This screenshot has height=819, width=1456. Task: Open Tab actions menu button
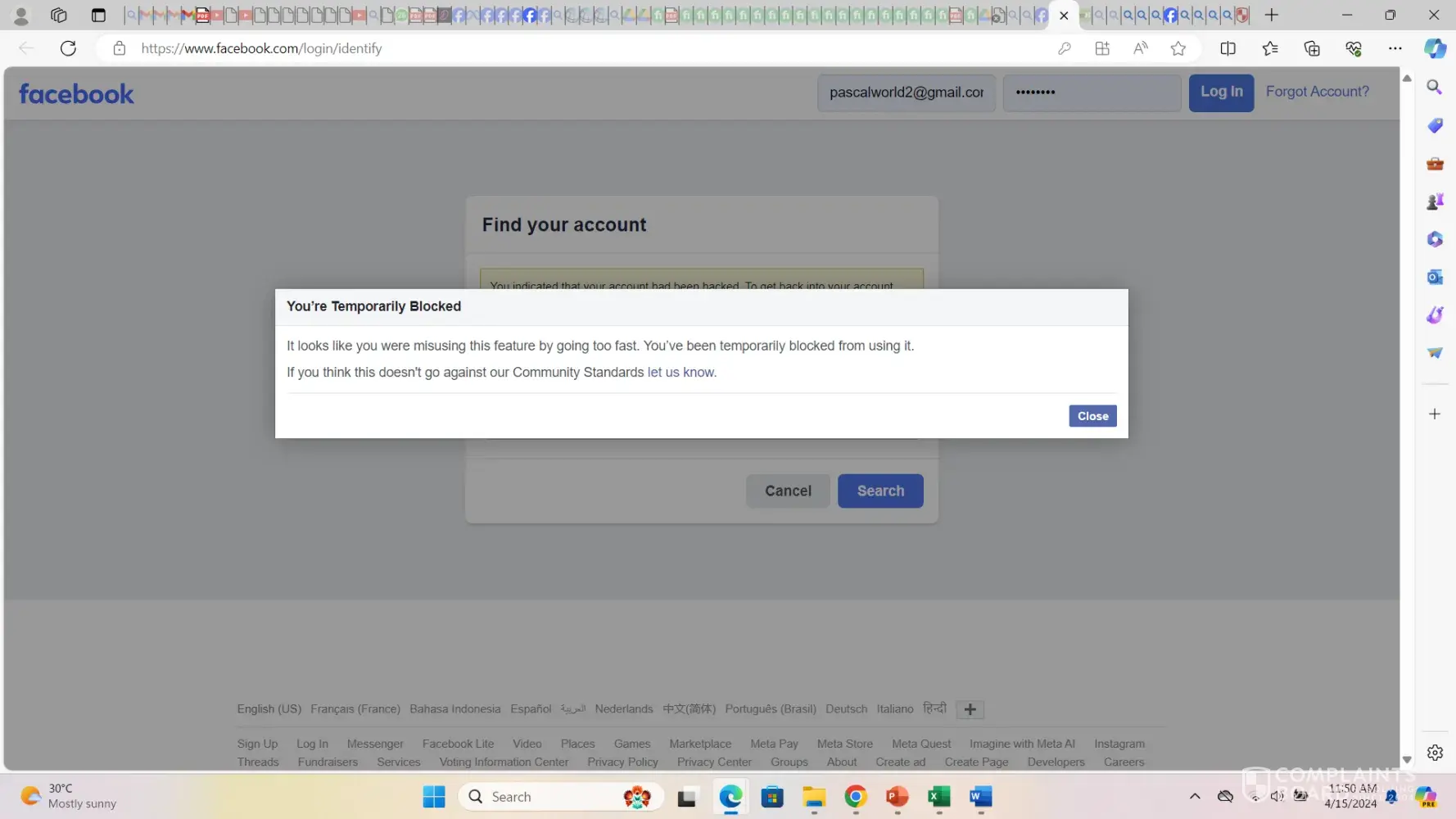98,15
